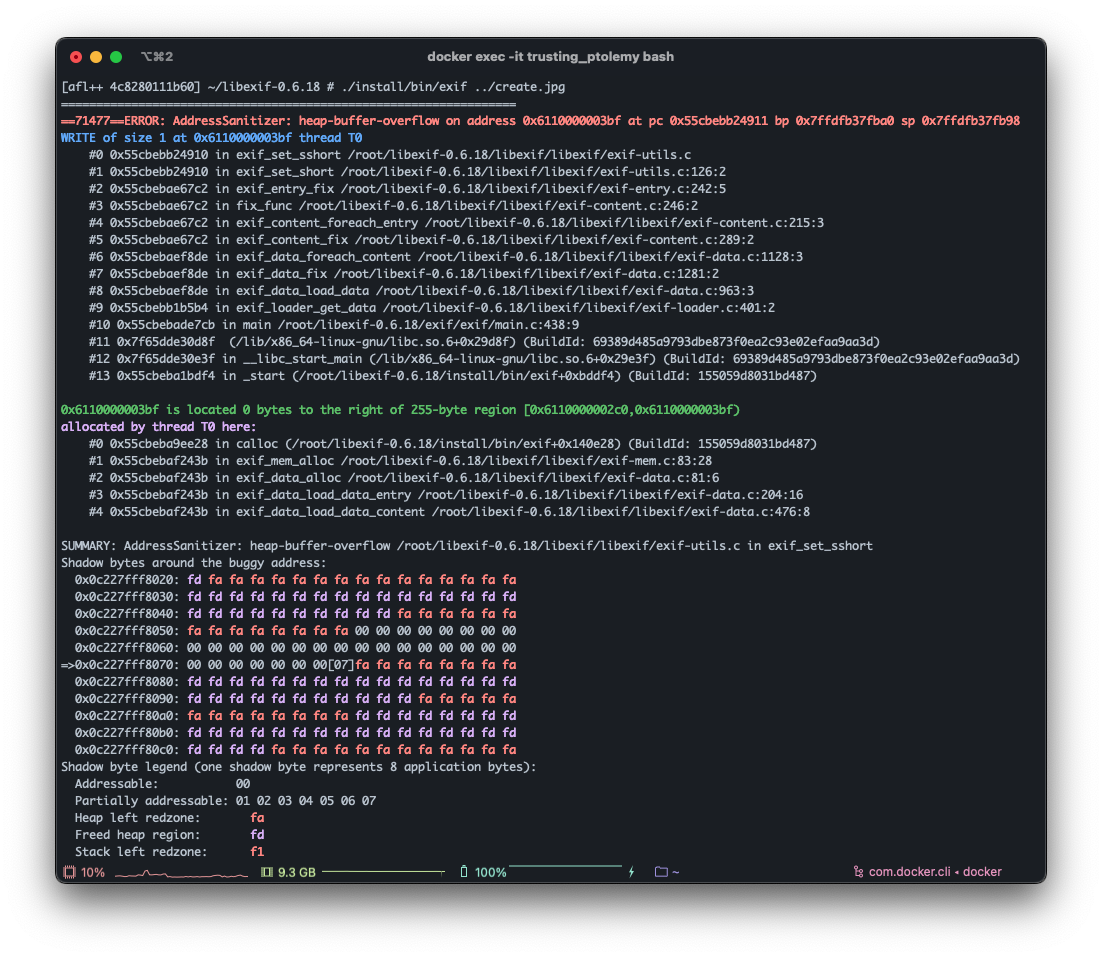Click the CPU usage sparkline graph
This screenshot has height=957, width=1102.
[x=181, y=873]
